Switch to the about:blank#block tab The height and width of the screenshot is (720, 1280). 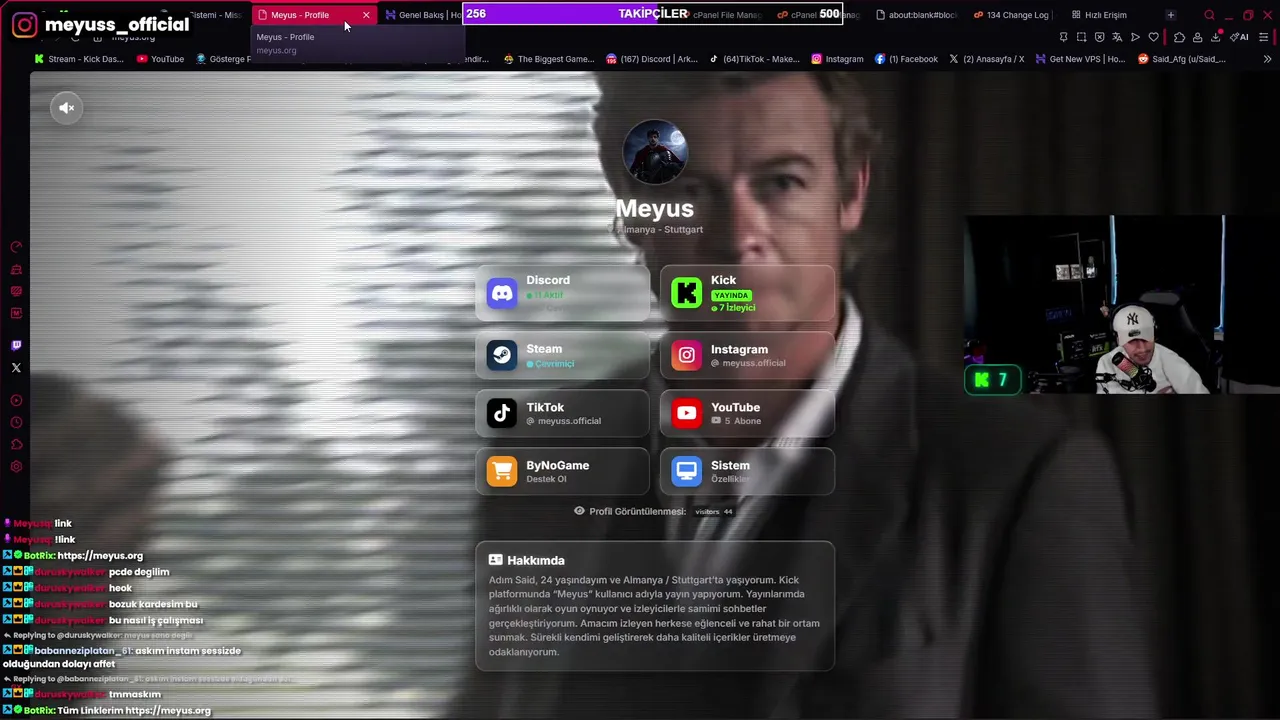916,15
